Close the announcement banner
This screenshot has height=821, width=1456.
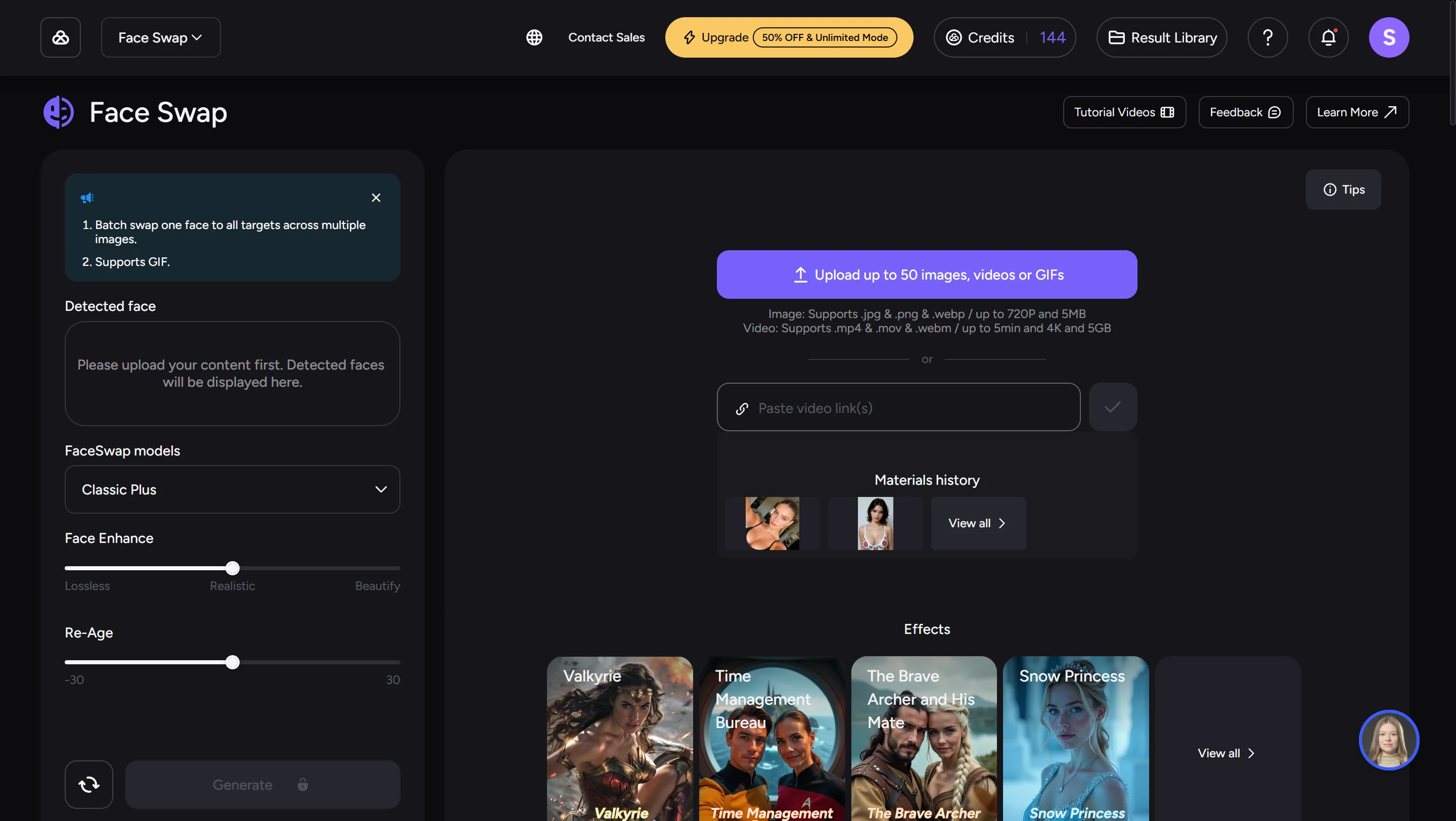point(376,198)
